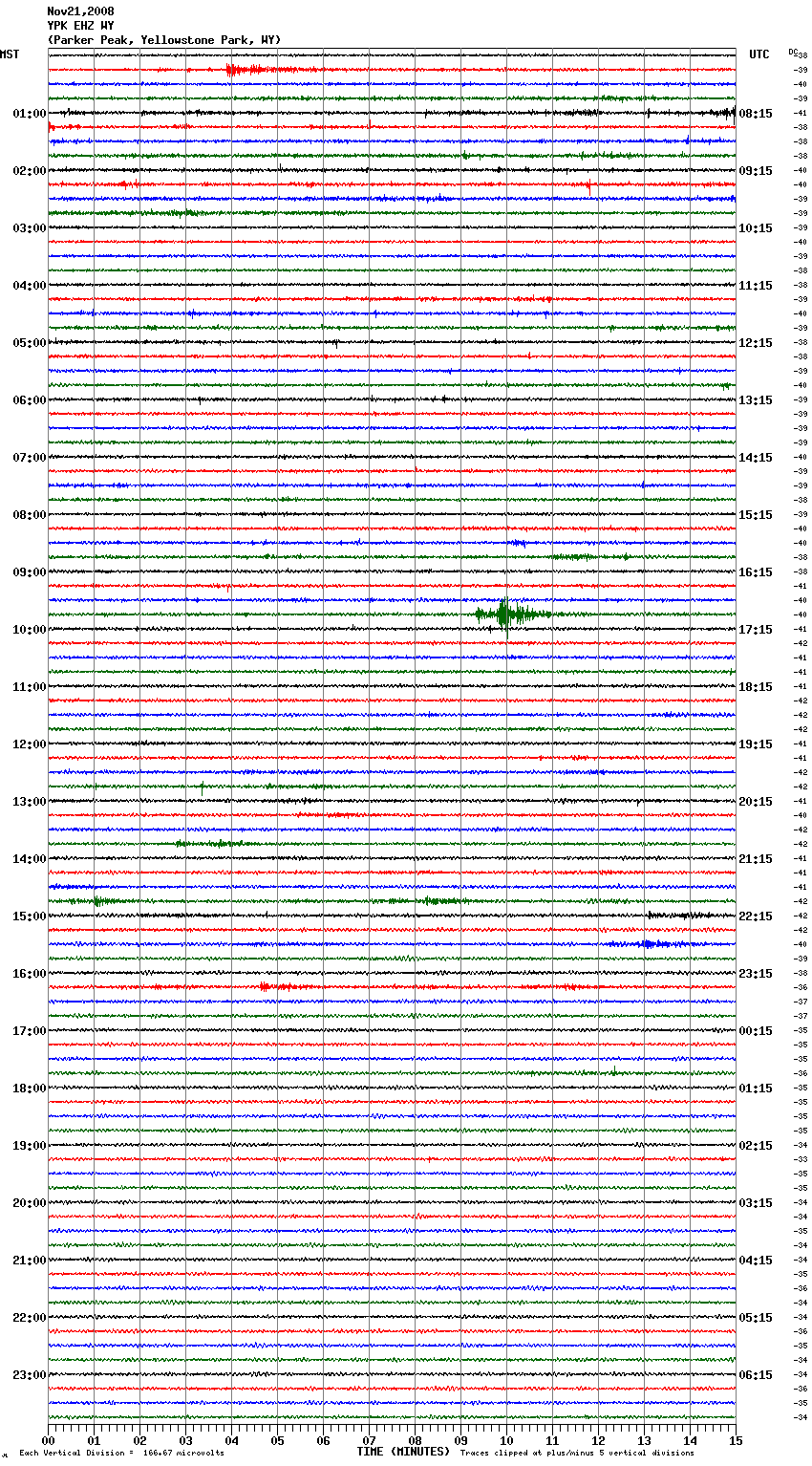Image resolution: width=812 pixels, height=1466 pixels.
Task: Choose the 10:00 MST time label
Action: pos(30,630)
